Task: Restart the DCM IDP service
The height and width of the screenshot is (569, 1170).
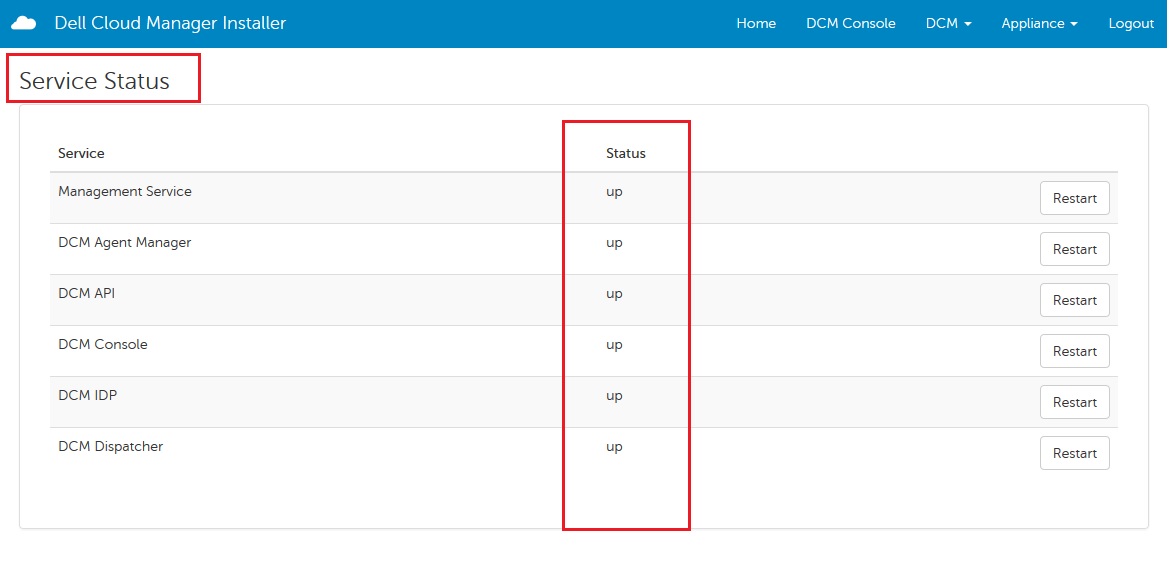Action: [x=1074, y=402]
